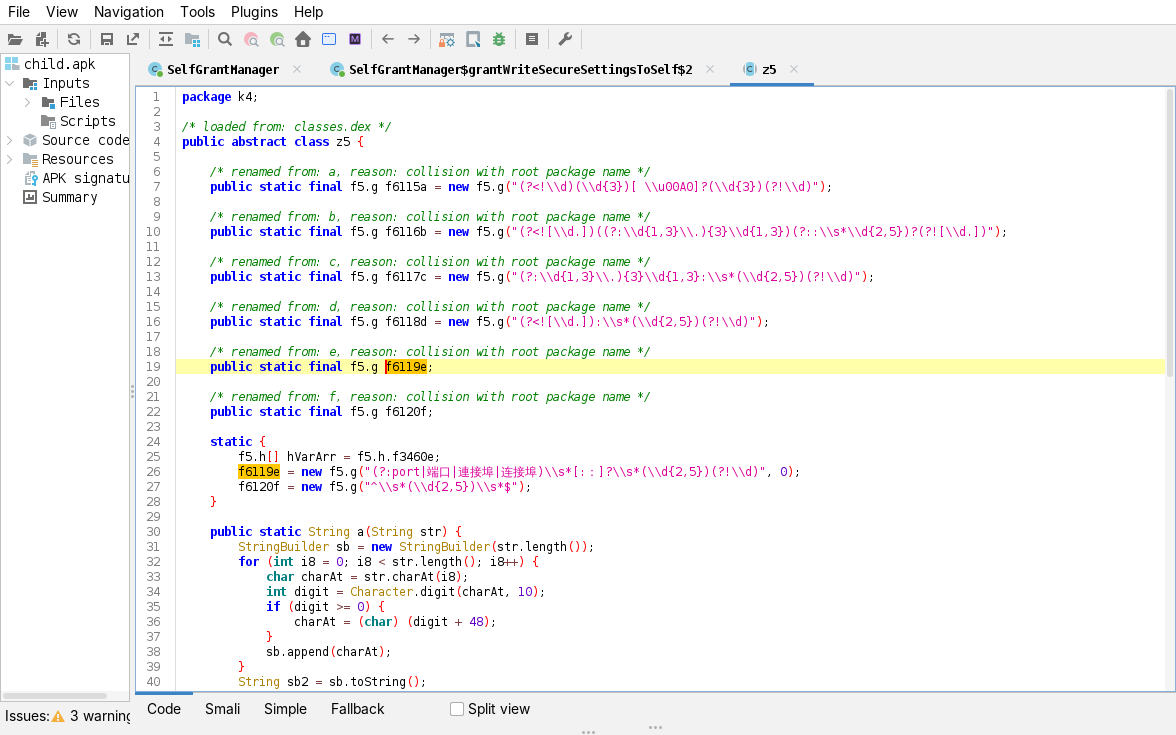
Task: Toggle the deobfuscation icon with the lock
Action: 447,39
